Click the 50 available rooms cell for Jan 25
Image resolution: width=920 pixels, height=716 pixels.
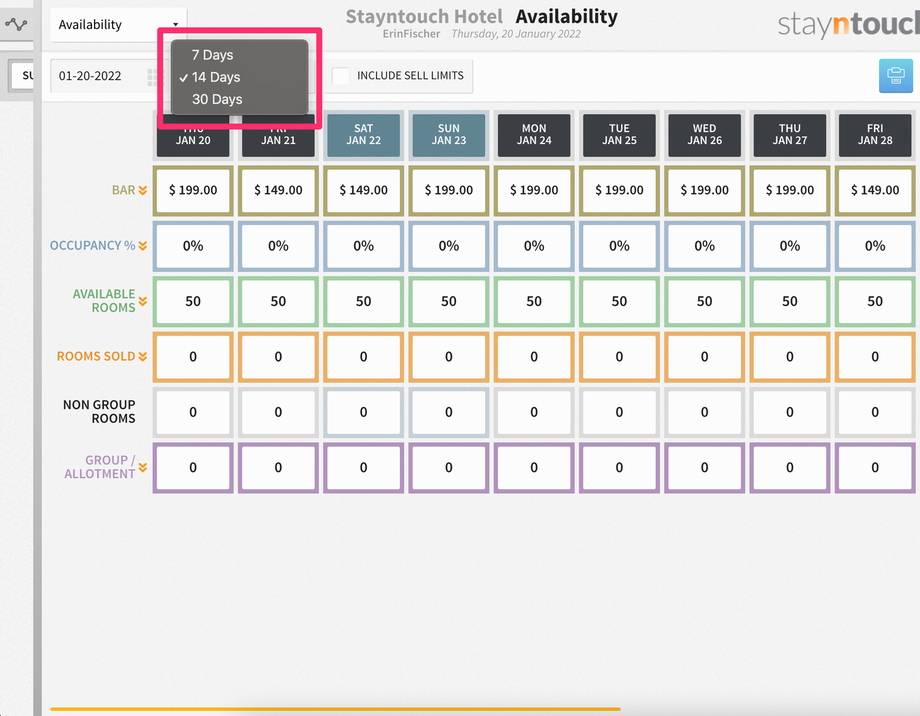[619, 302]
